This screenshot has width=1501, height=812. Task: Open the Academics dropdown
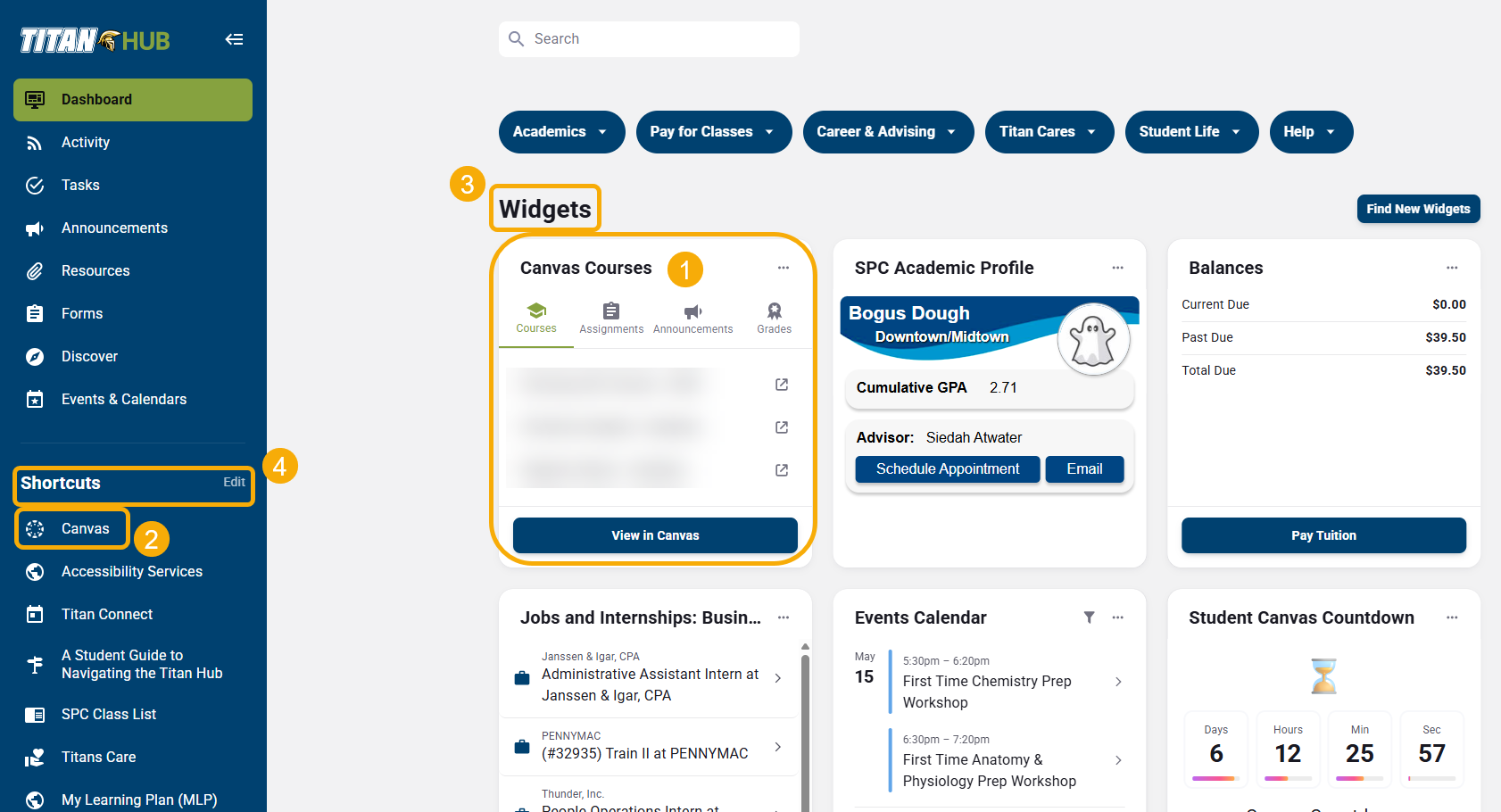coord(561,131)
